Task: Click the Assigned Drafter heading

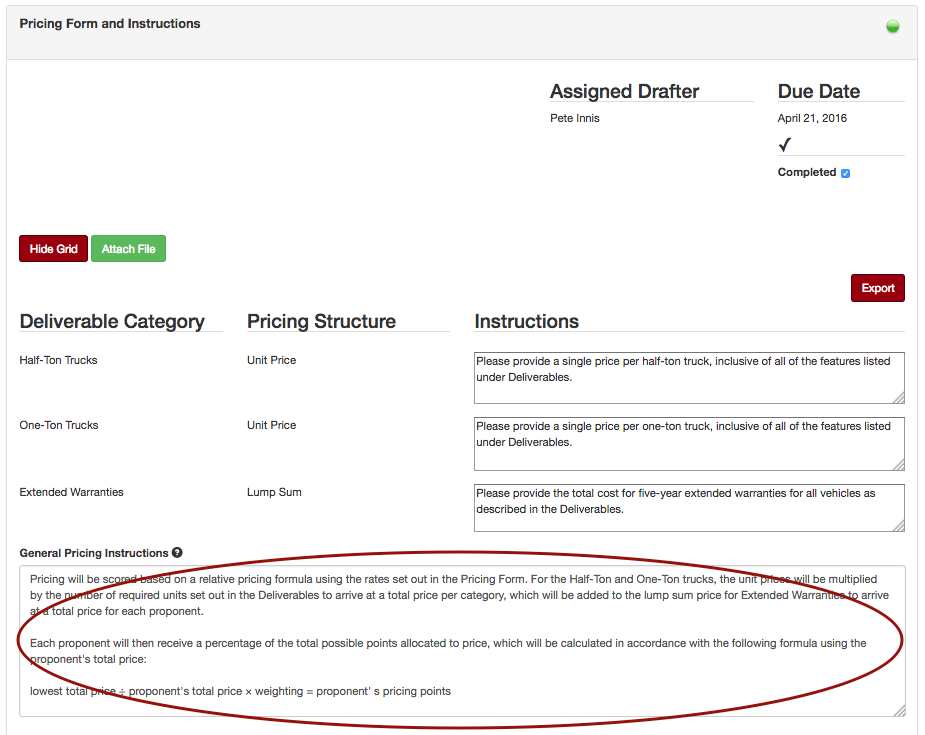Action: (623, 91)
